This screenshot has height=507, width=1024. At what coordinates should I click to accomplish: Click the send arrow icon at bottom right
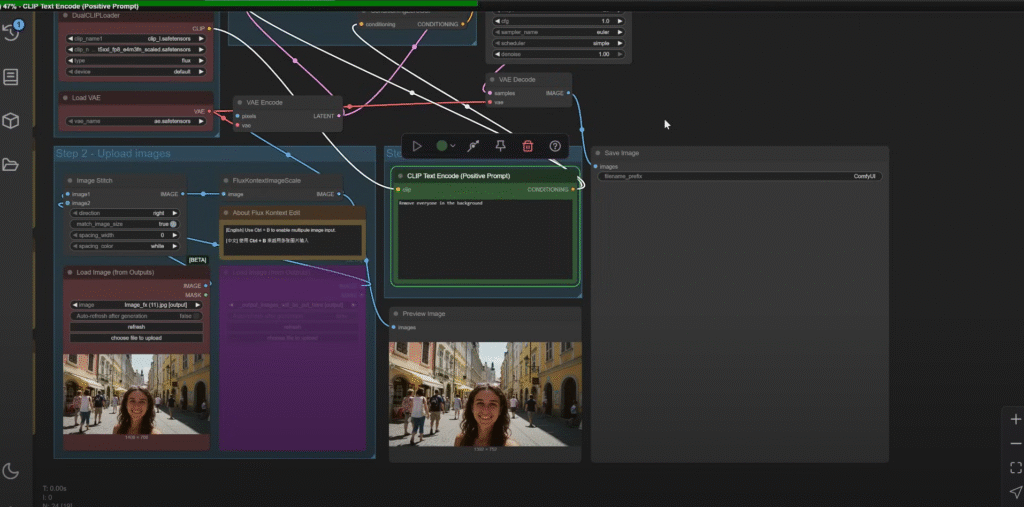[x=1016, y=491]
